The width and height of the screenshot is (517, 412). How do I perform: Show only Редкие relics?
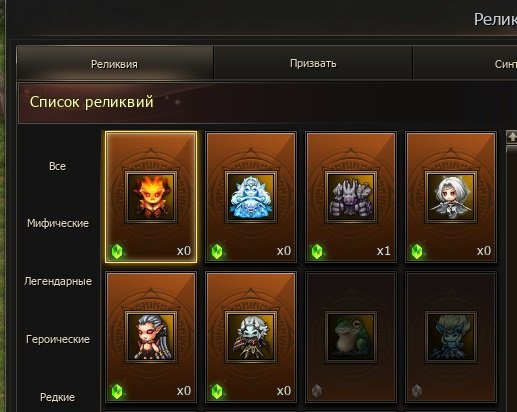point(57,397)
